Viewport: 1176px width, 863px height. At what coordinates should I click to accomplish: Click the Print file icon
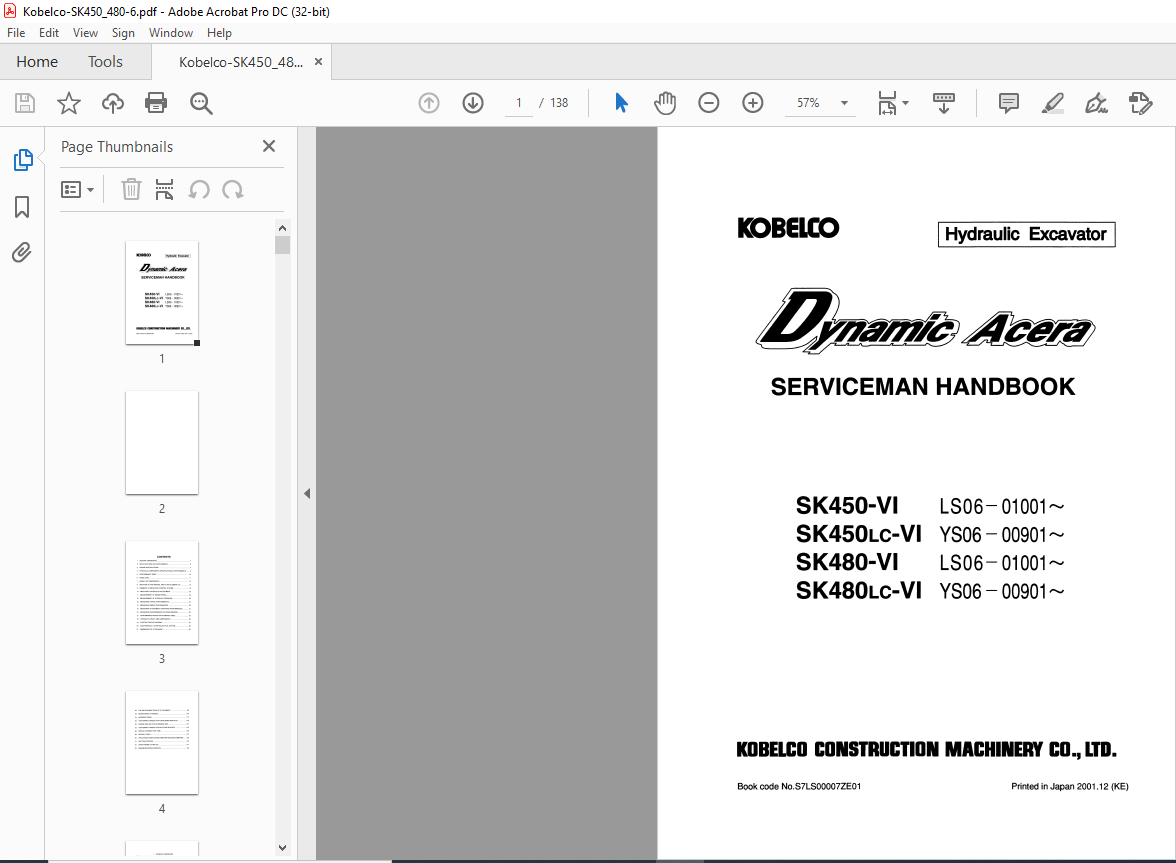(156, 103)
